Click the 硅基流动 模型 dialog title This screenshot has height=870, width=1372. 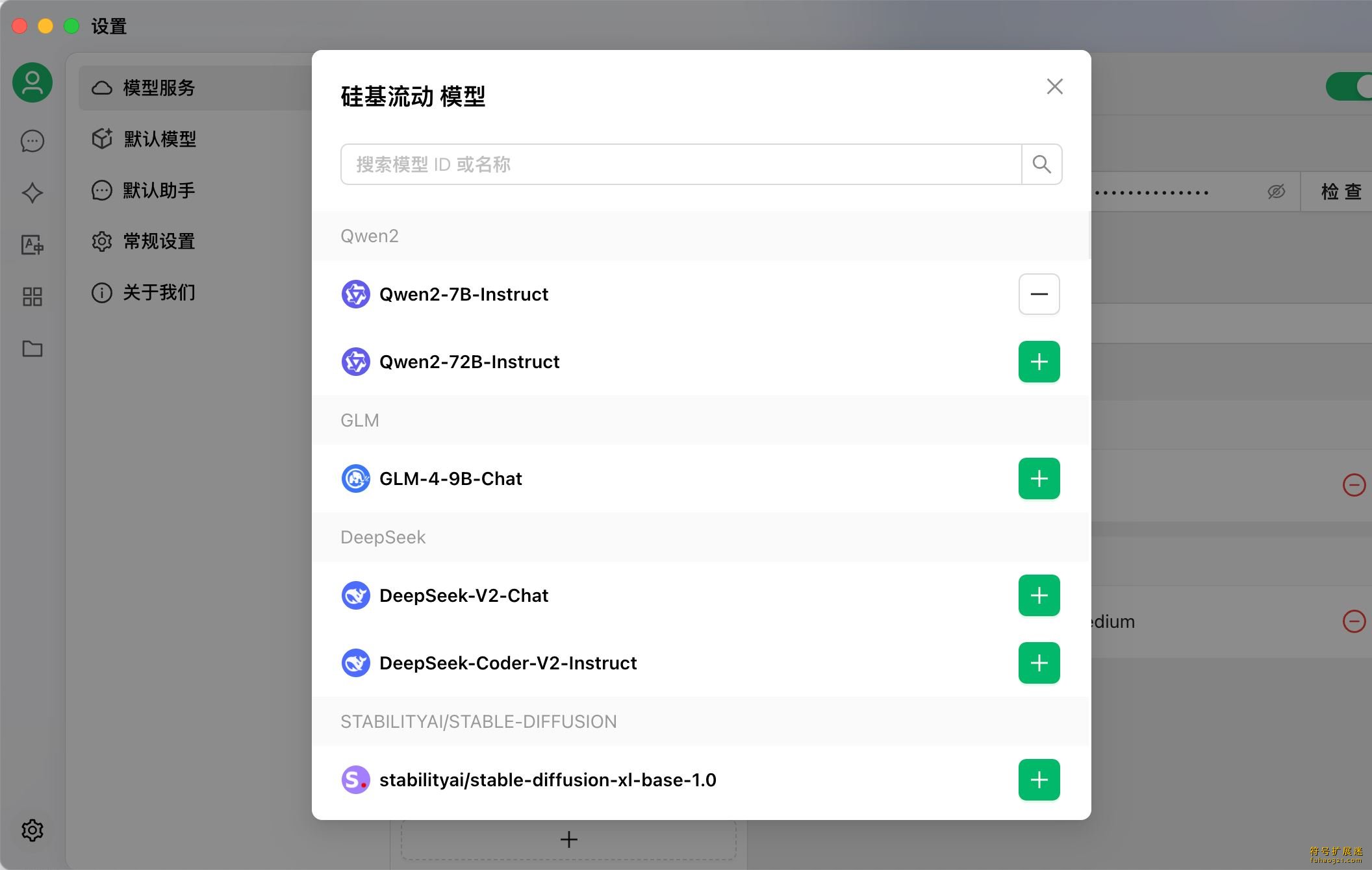(x=413, y=96)
